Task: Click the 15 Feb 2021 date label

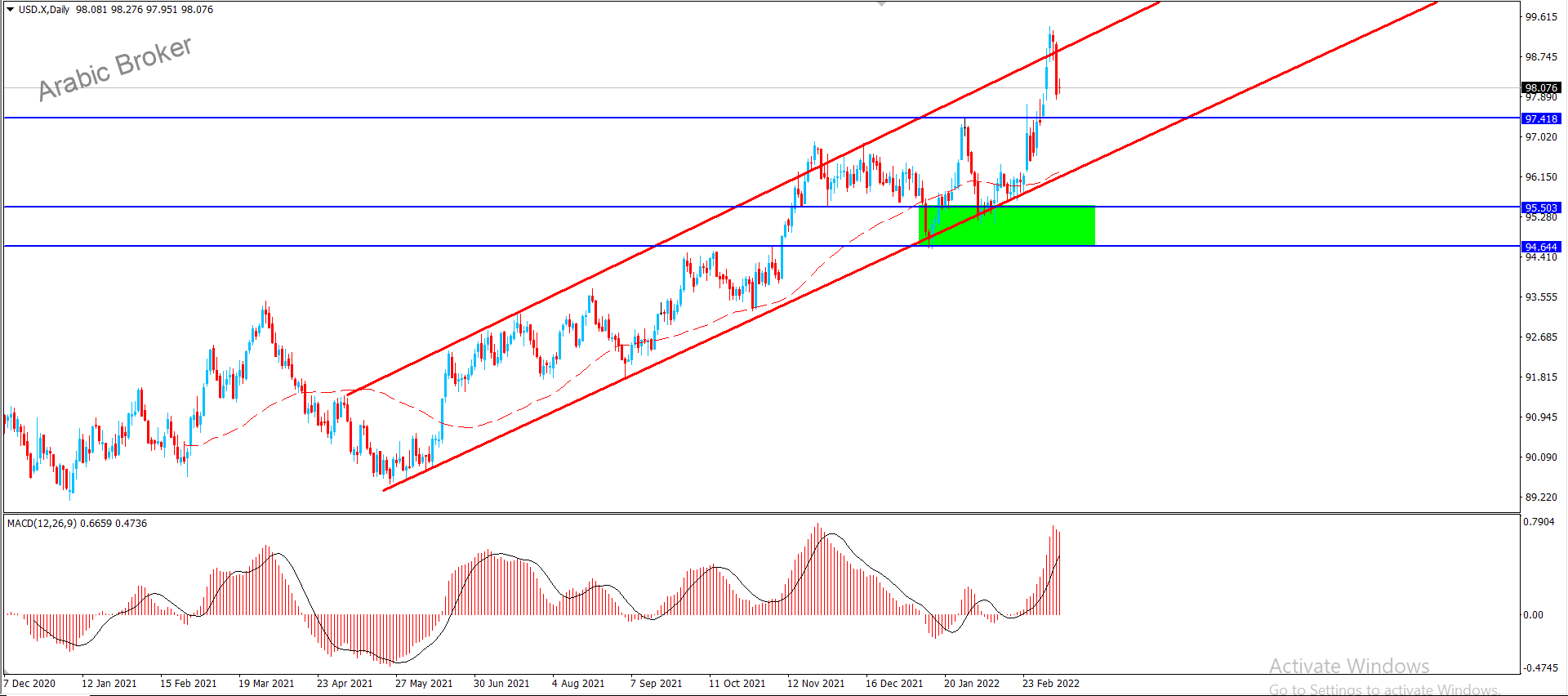Action: click(189, 684)
